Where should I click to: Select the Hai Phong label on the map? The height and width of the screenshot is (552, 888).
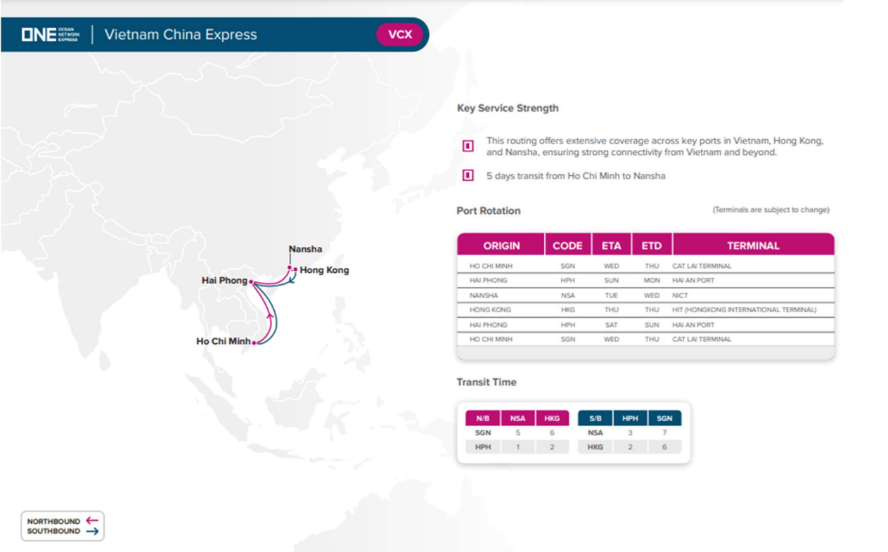[x=224, y=281]
